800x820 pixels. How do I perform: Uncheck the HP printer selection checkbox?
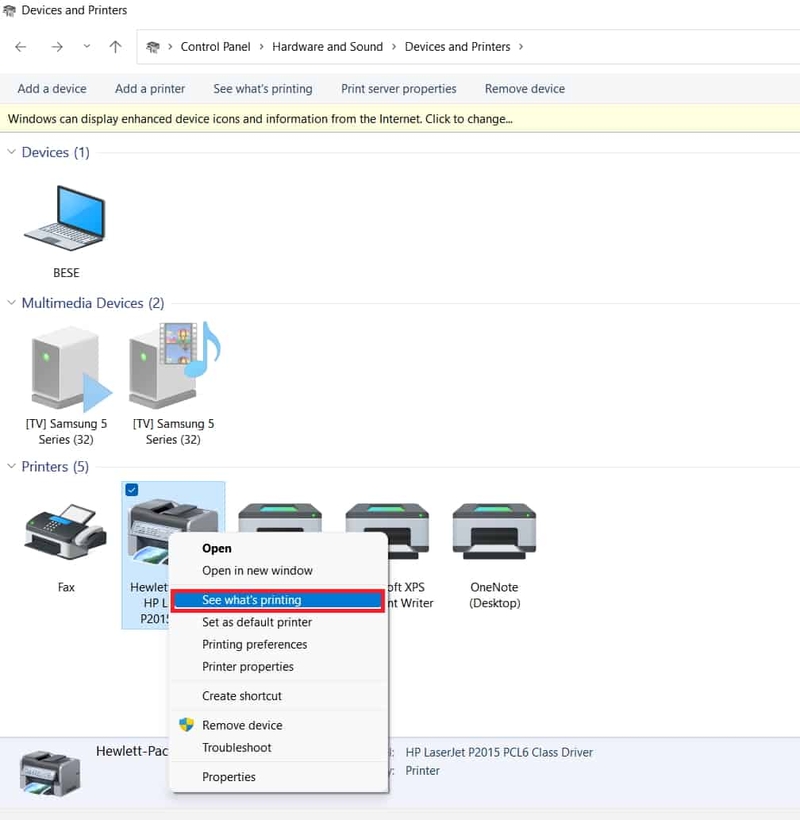[x=132, y=490]
